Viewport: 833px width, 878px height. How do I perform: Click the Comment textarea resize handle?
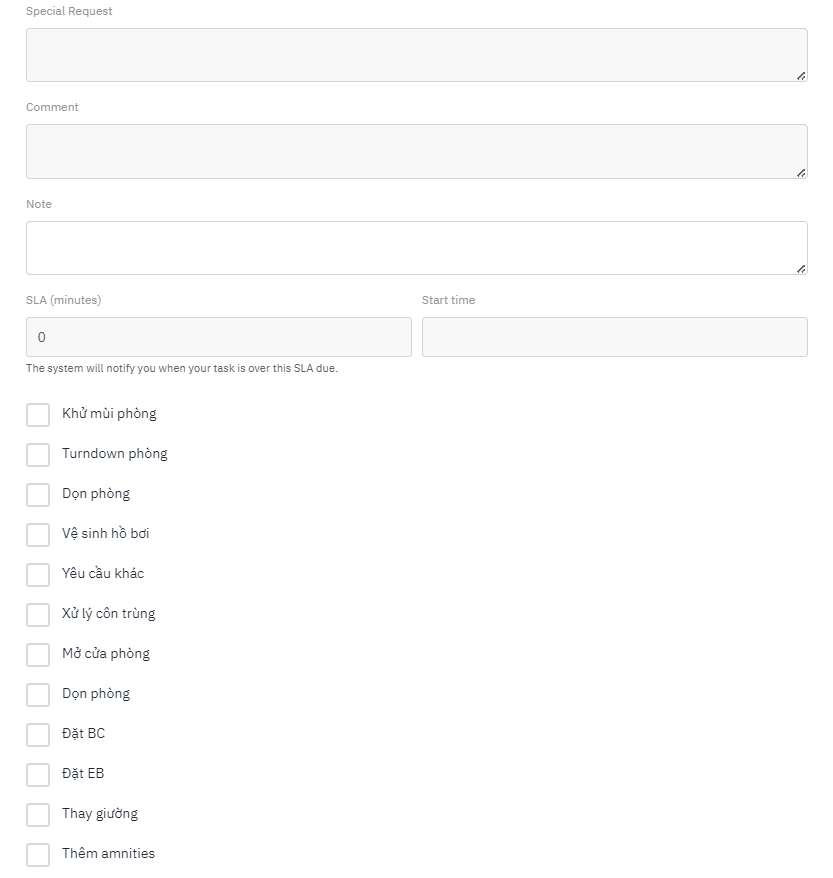[801, 173]
